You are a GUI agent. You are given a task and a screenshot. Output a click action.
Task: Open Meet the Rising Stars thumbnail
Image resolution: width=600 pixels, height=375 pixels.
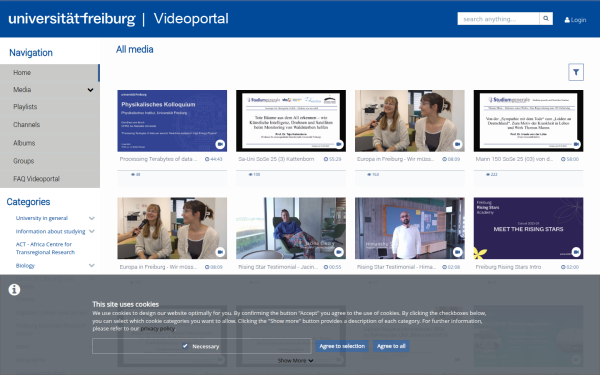pyautogui.click(x=528, y=228)
